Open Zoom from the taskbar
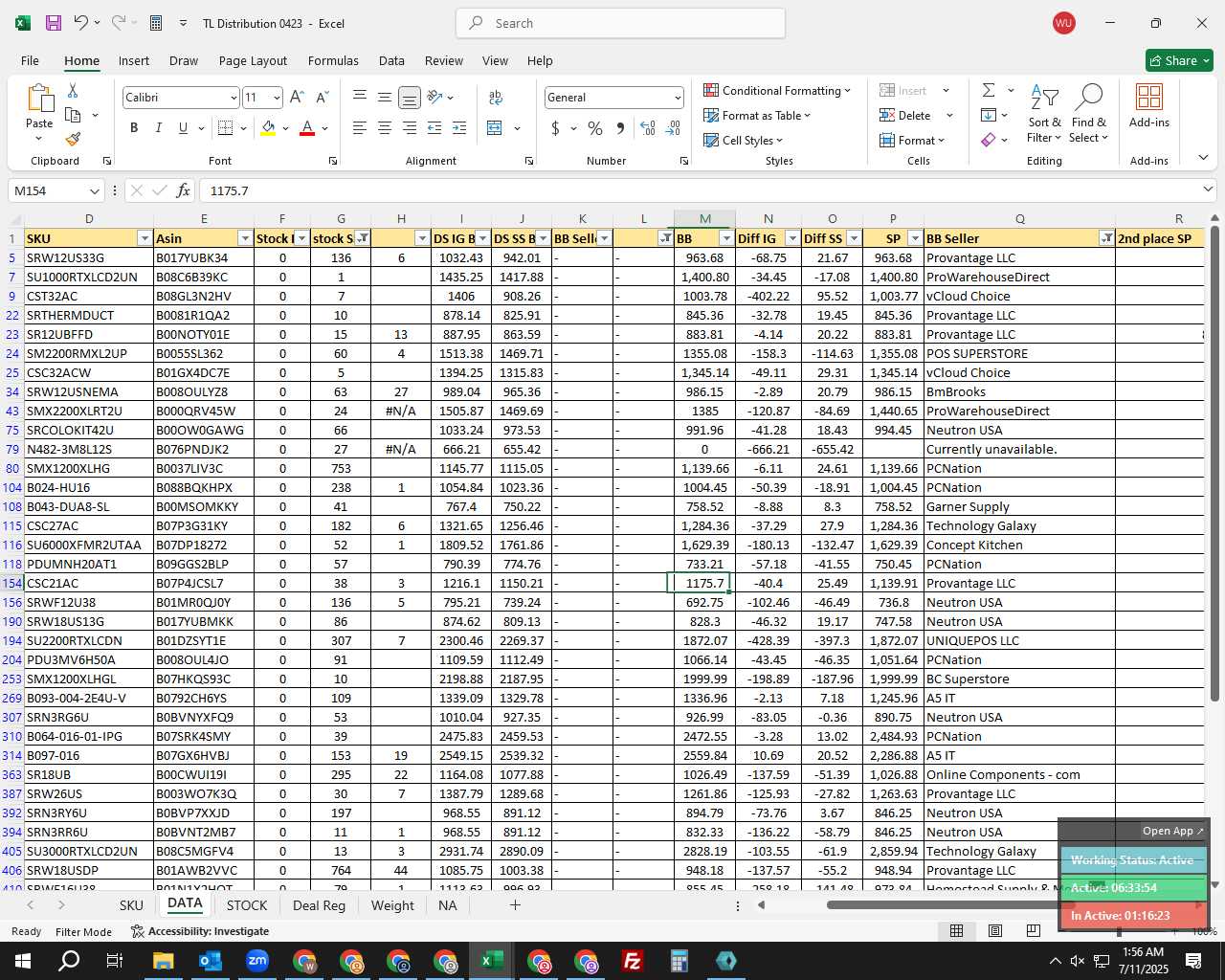The width and height of the screenshot is (1225, 980). 257,961
